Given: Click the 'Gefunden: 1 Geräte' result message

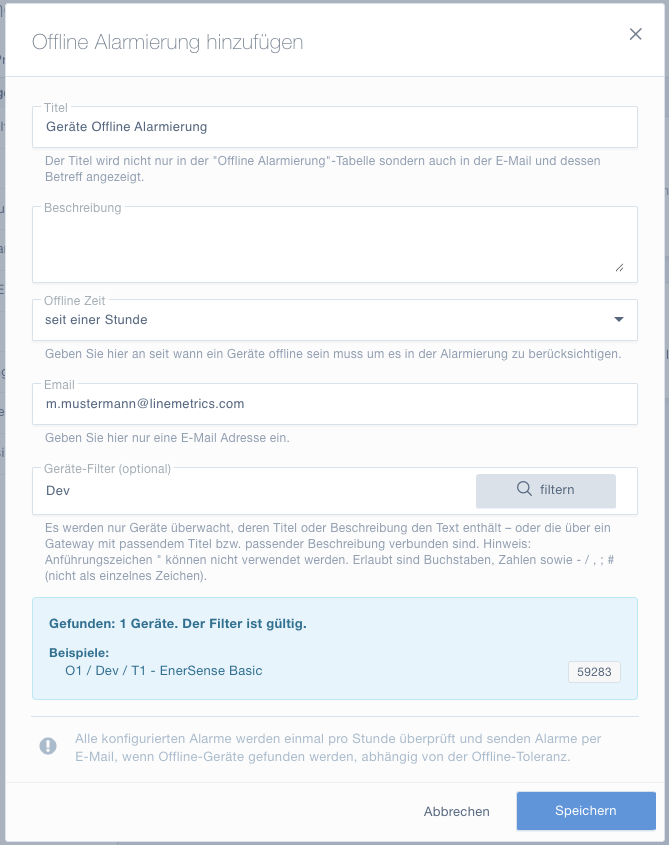Looking at the screenshot, I should pyautogui.click(x=178, y=624).
